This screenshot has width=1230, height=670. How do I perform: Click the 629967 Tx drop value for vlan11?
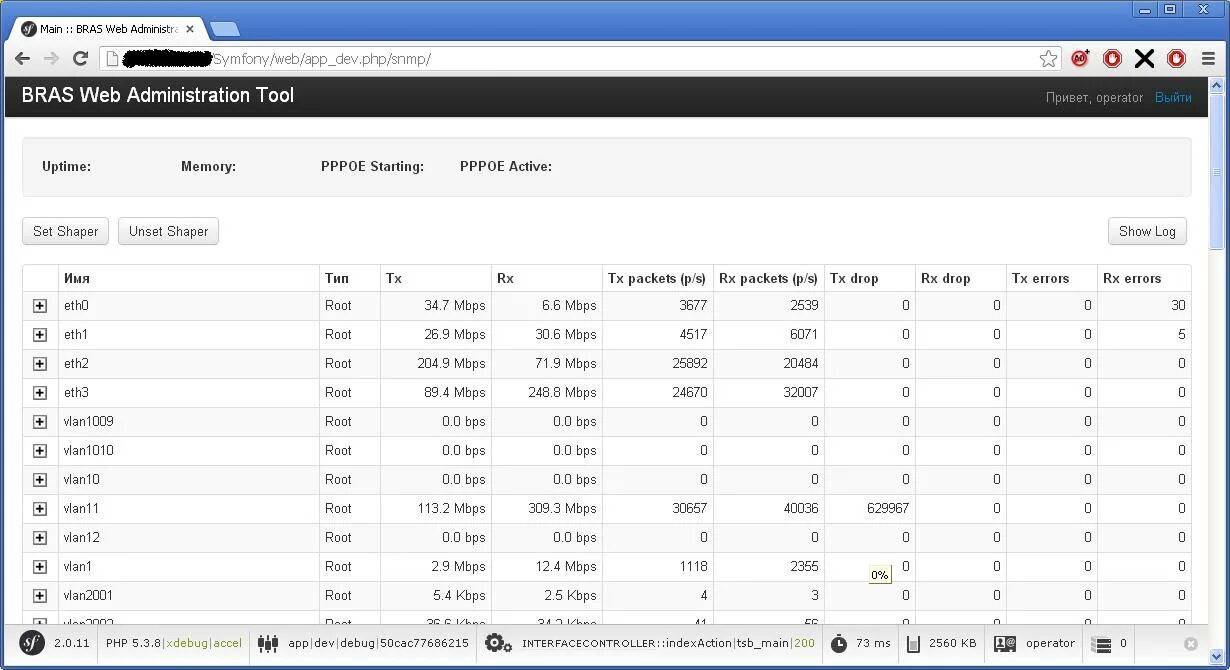(x=888, y=509)
